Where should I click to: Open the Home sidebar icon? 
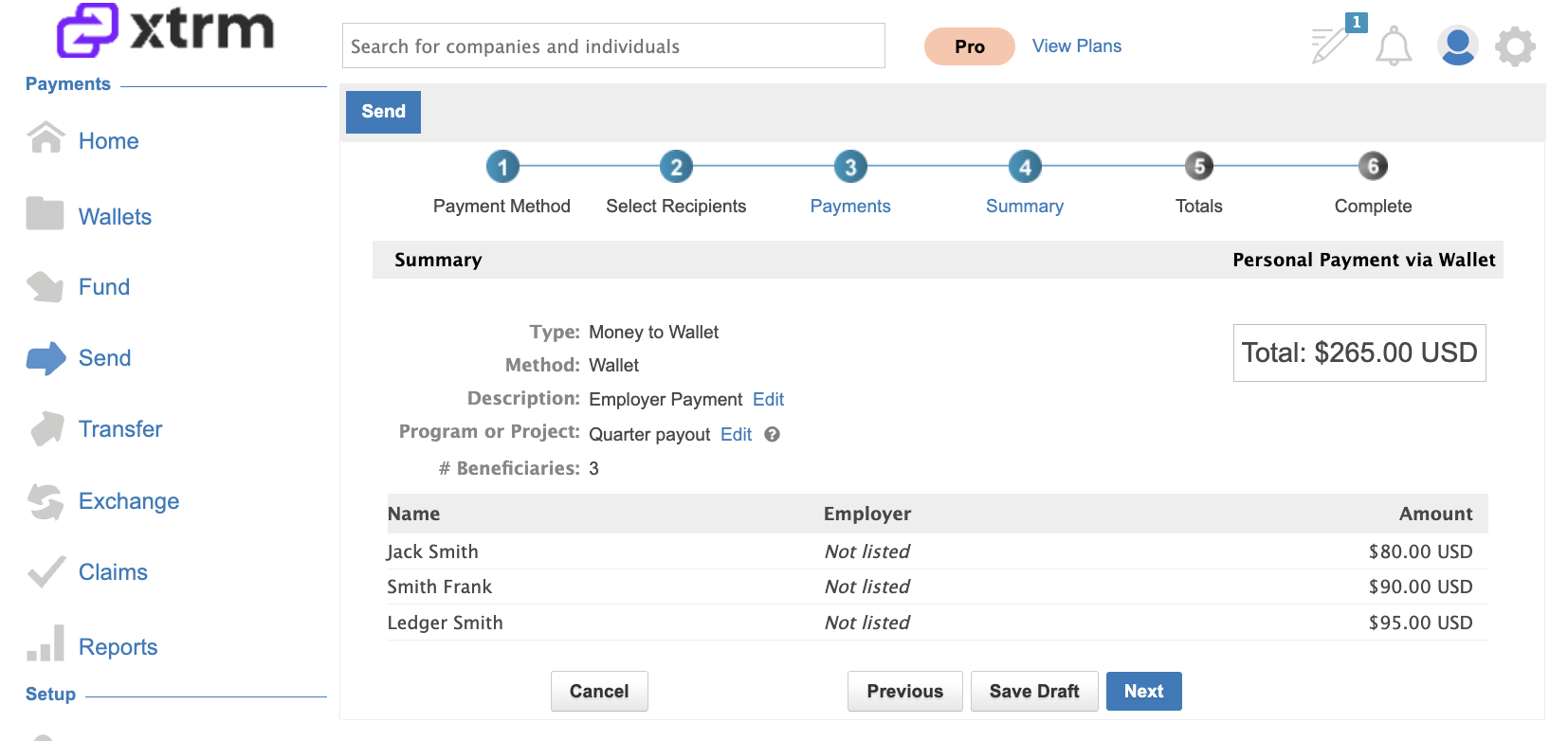(x=46, y=138)
